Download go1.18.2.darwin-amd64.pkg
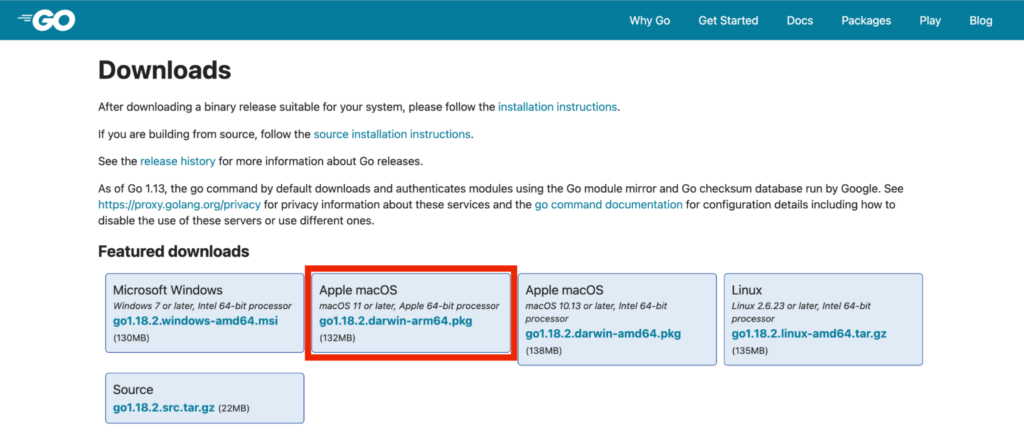The height and width of the screenshot is (446, 1024). tap(603, 334)
